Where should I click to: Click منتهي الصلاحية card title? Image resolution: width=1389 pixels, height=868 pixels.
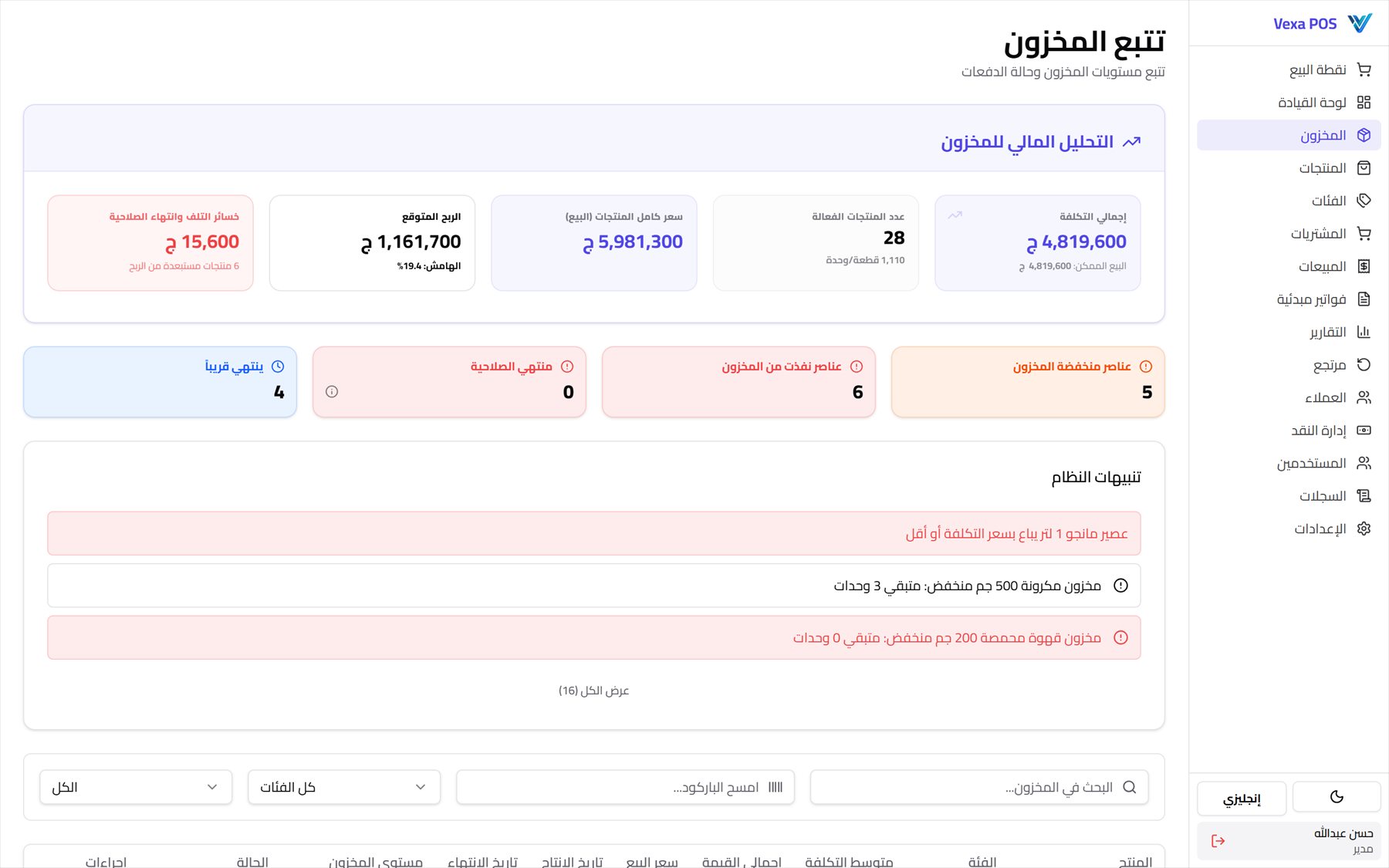tap(512, 366)
